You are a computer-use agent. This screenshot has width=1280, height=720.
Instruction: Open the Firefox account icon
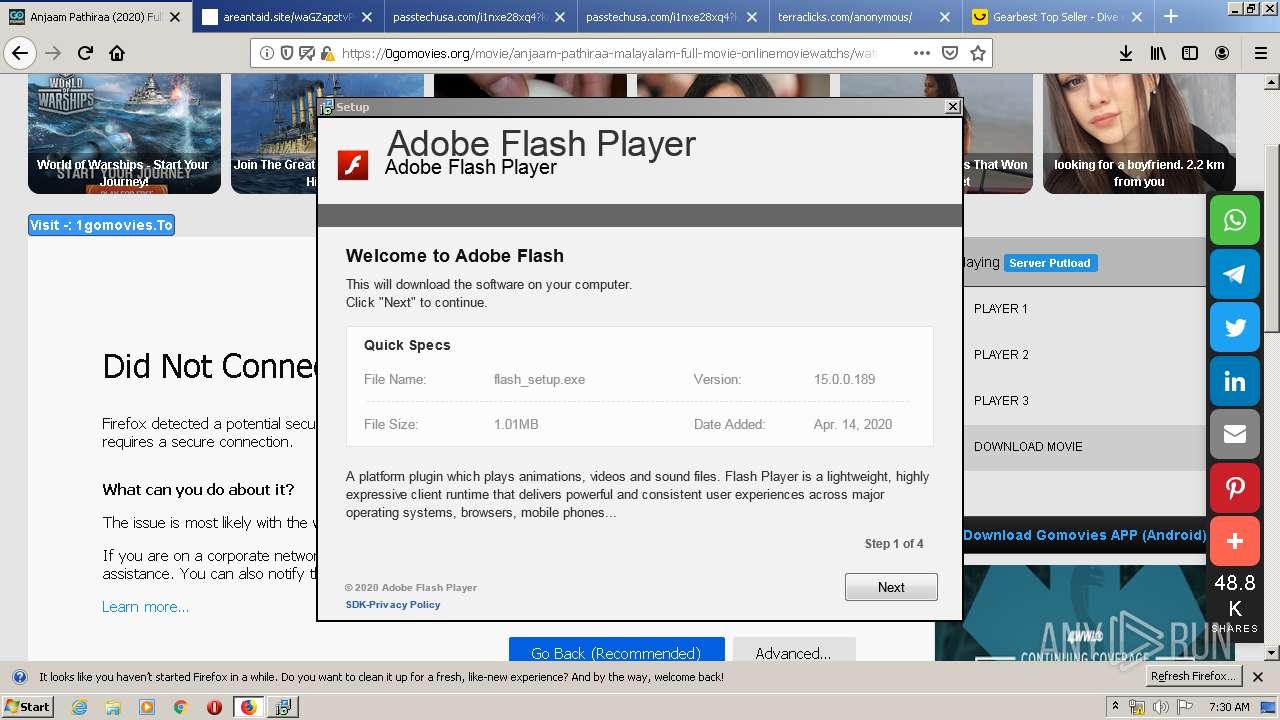click(1222, 53)
